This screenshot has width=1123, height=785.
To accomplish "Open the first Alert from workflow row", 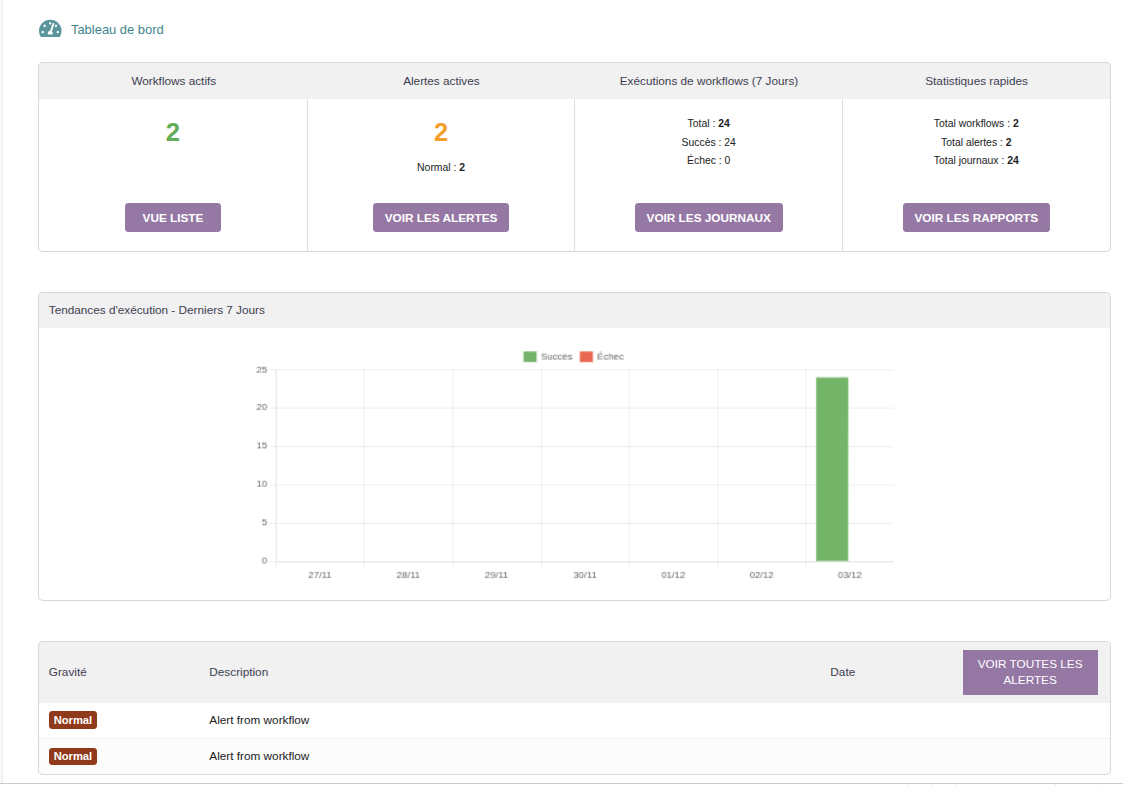I will [259, 720].
